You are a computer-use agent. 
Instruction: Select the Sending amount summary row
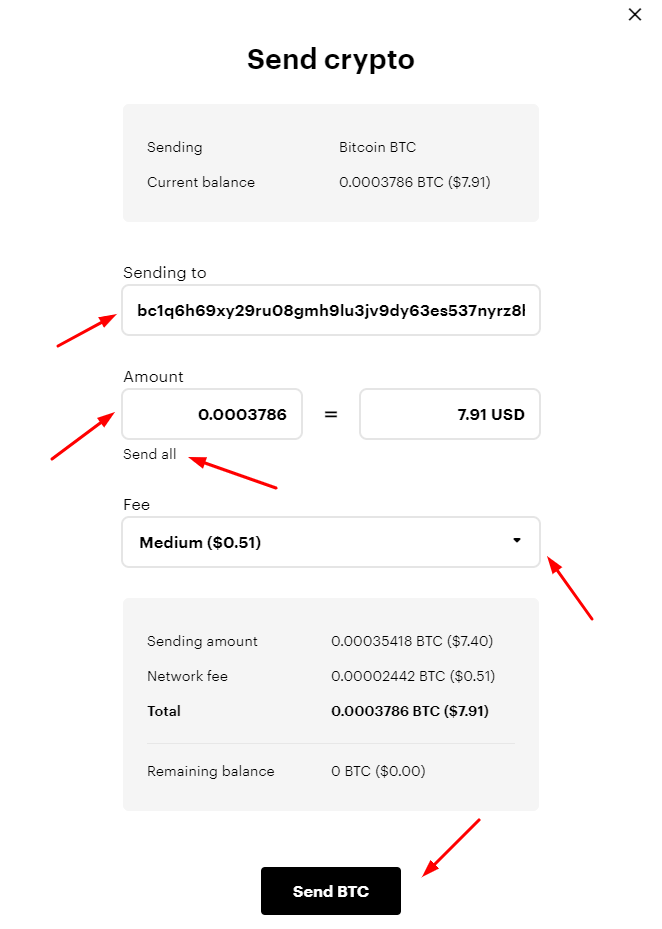(x=330, y=641)
